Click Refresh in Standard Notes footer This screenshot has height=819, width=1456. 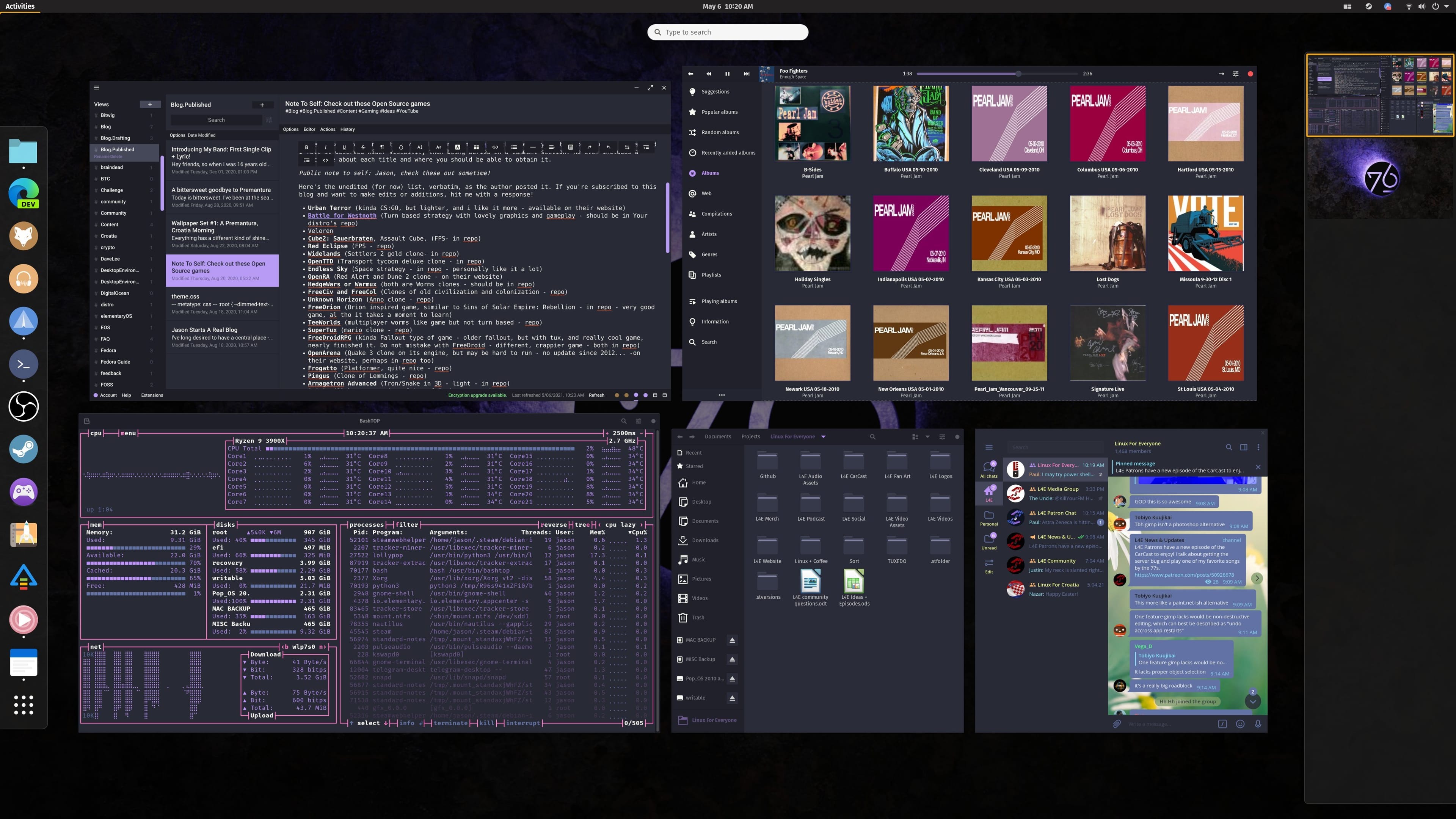pyautogui.click(x=596, y=395)
